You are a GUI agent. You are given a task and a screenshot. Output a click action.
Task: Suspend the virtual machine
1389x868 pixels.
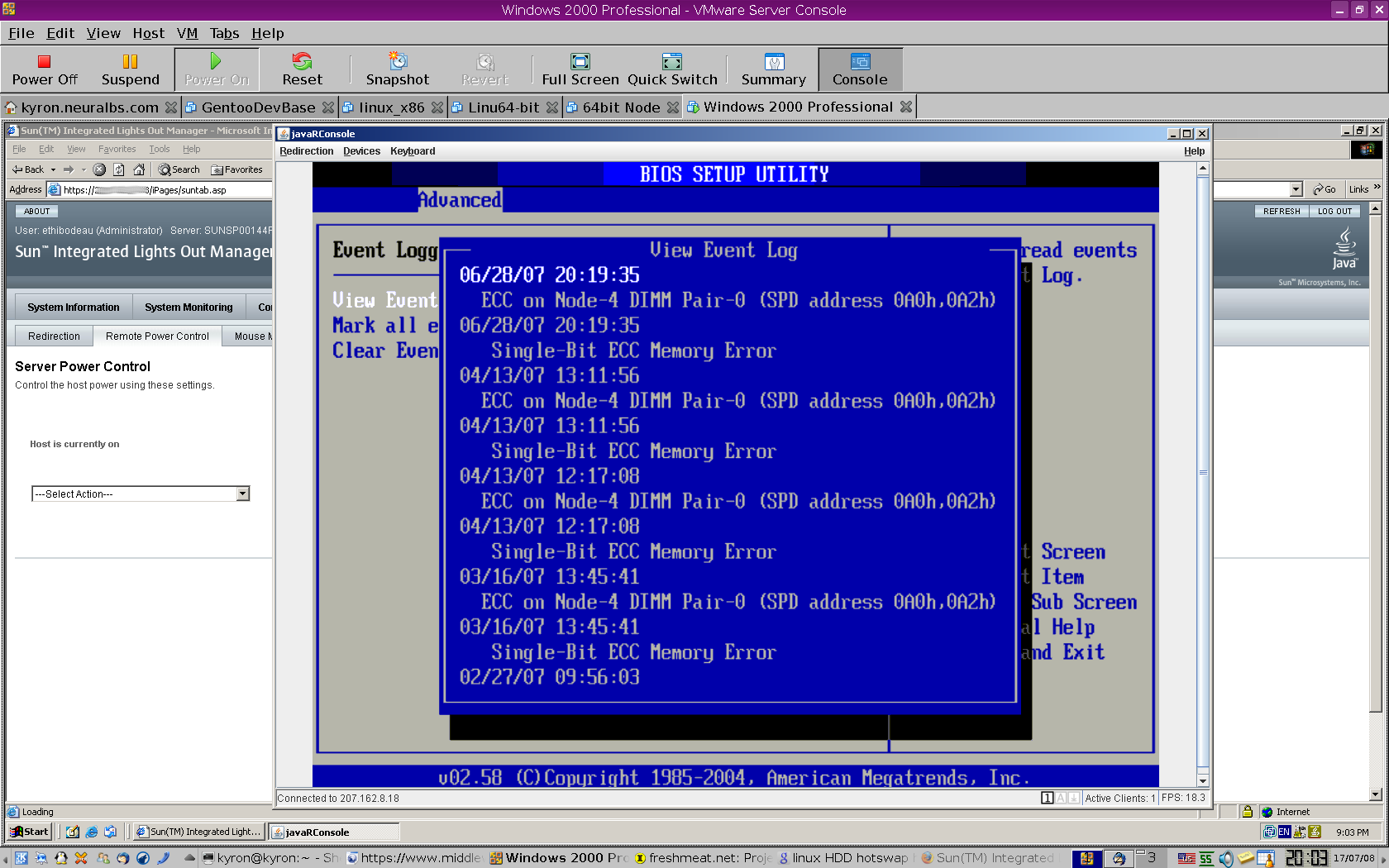coord(130,69)
